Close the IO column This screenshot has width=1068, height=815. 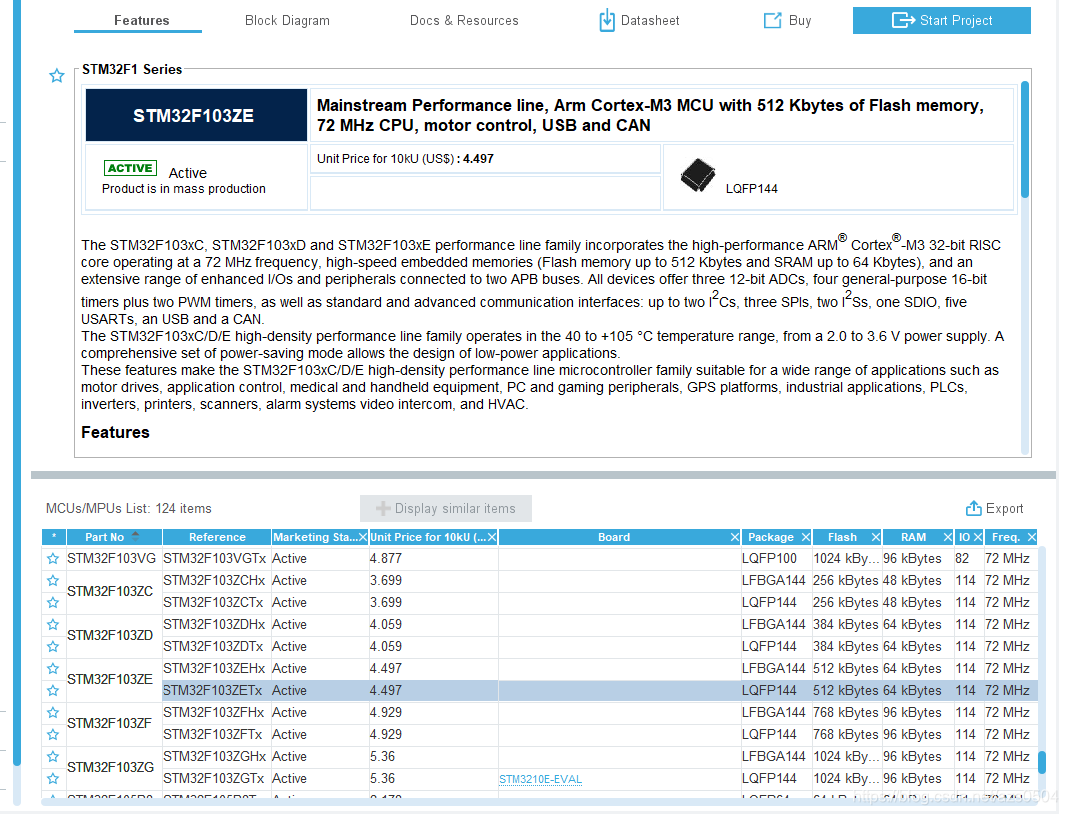(x=977, y=537)
